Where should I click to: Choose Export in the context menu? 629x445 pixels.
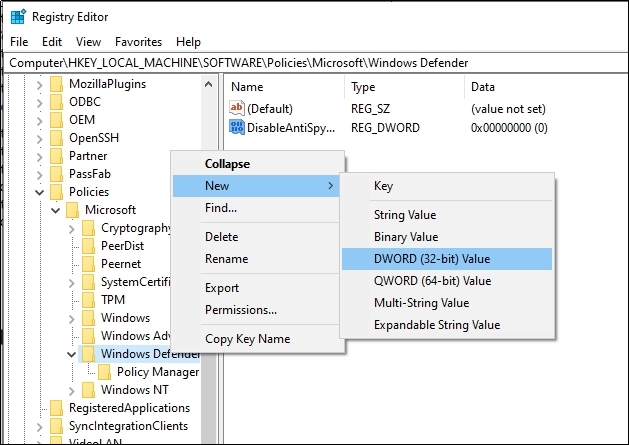[x=258, y=288]
